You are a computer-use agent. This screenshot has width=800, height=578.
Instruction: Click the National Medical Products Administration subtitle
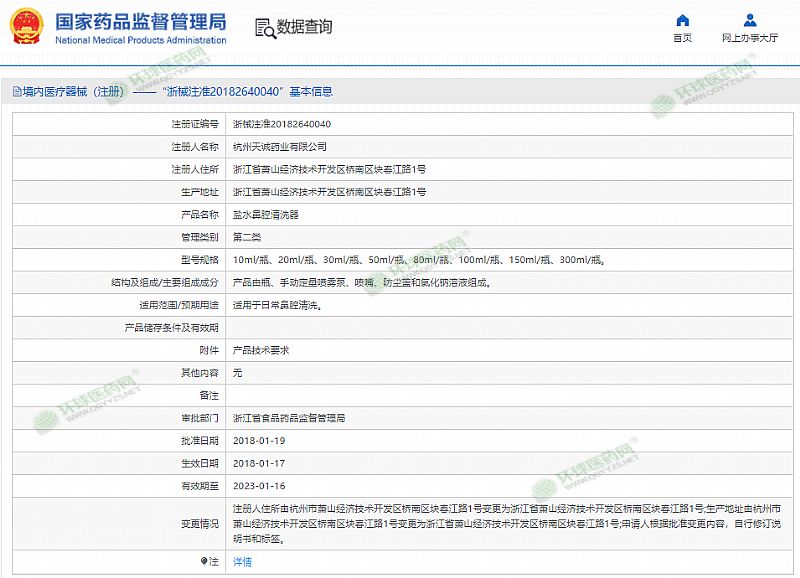click(x=140, y=40)
